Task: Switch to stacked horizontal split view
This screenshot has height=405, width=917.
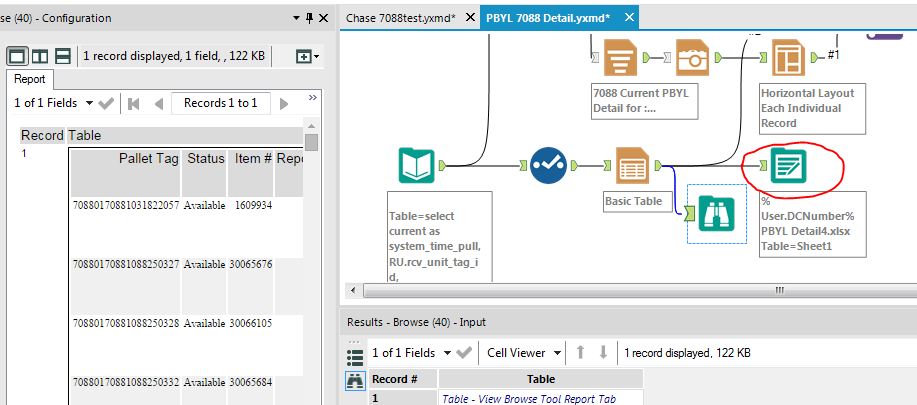Action: [x=63, y=56]
